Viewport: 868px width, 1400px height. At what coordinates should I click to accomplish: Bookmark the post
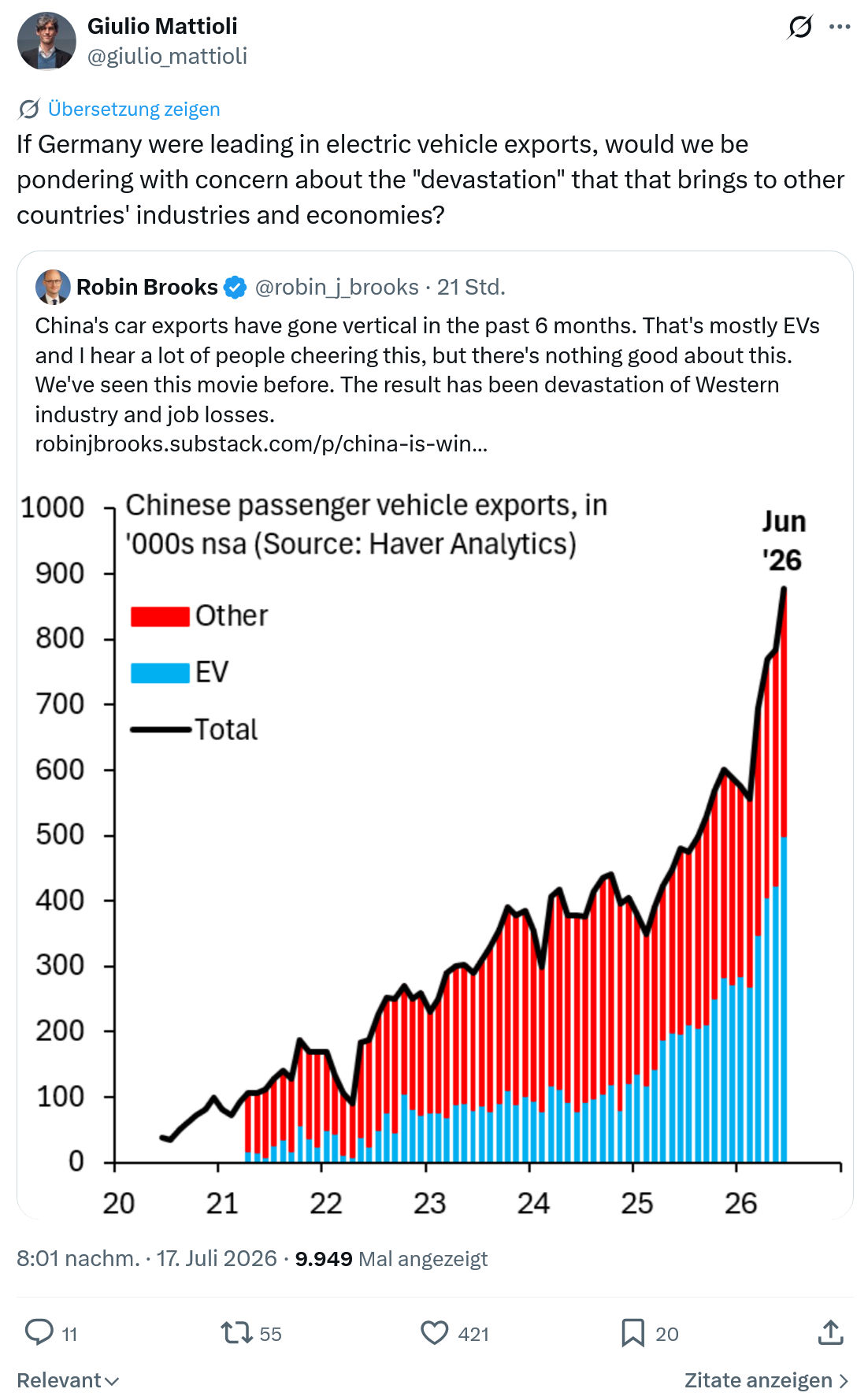632,1333
